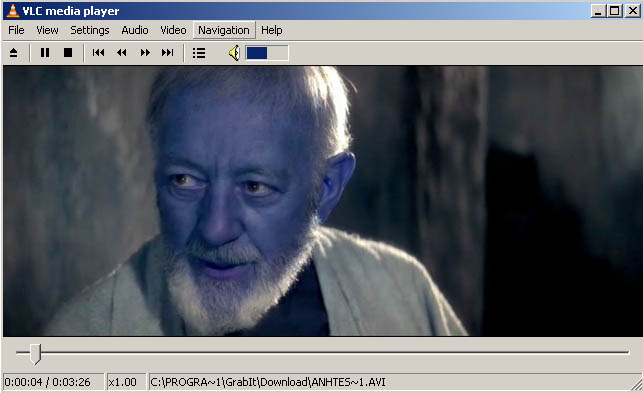The height and width of the screenshot is (393, 643).
Task: Rewind using the slower button
Action: (x=121, y=53)
